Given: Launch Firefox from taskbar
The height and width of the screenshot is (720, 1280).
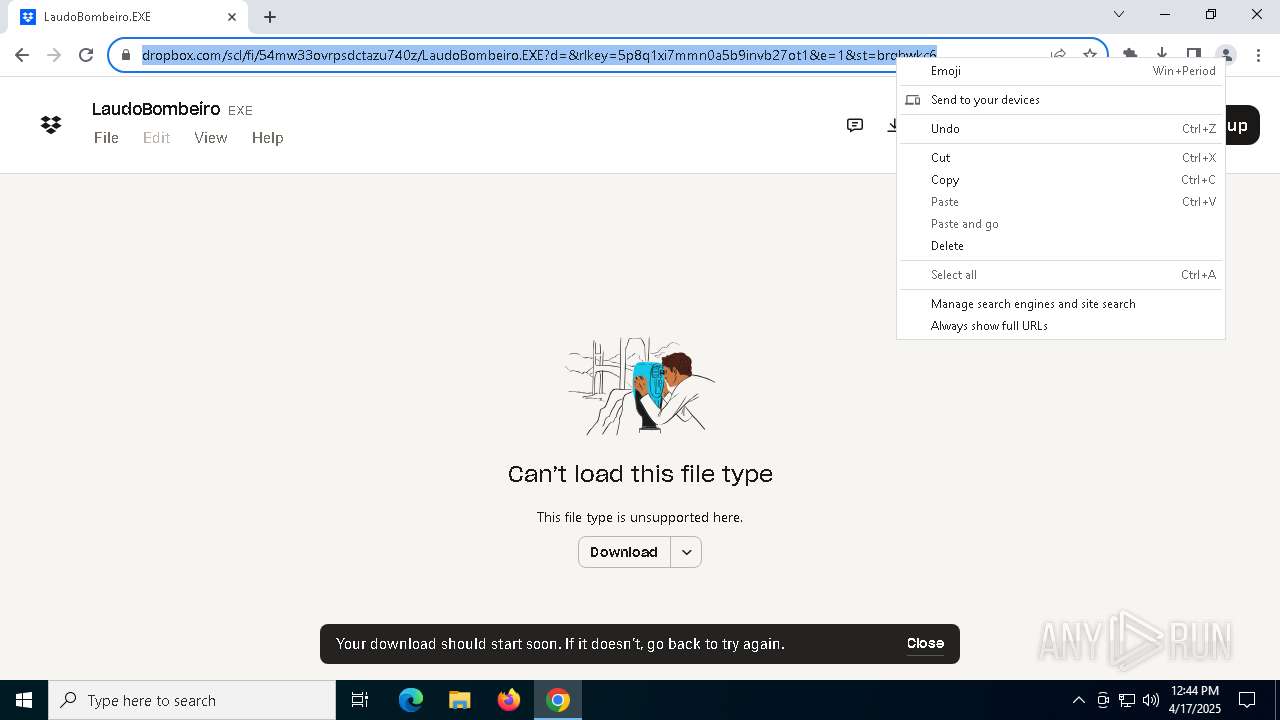Looking at the screenshot, I should pos(509,700).
